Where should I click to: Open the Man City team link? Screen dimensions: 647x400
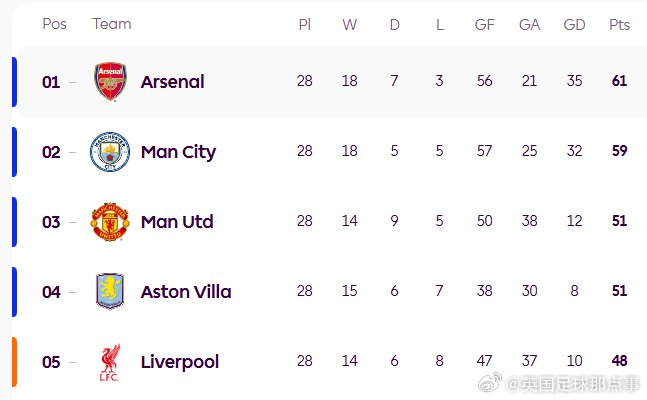pyautogui.click(x=178, y=152)
